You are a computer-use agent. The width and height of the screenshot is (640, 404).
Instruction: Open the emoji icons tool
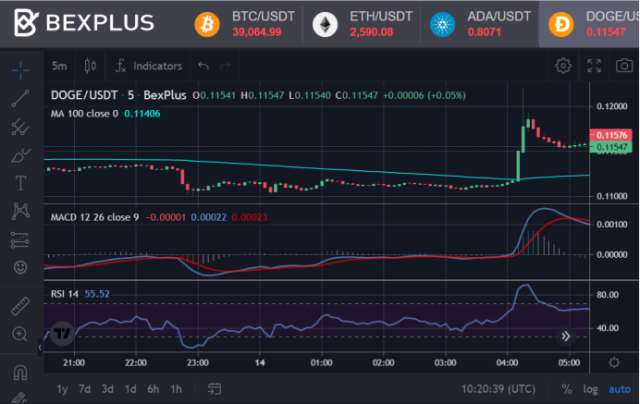point(20,268)
